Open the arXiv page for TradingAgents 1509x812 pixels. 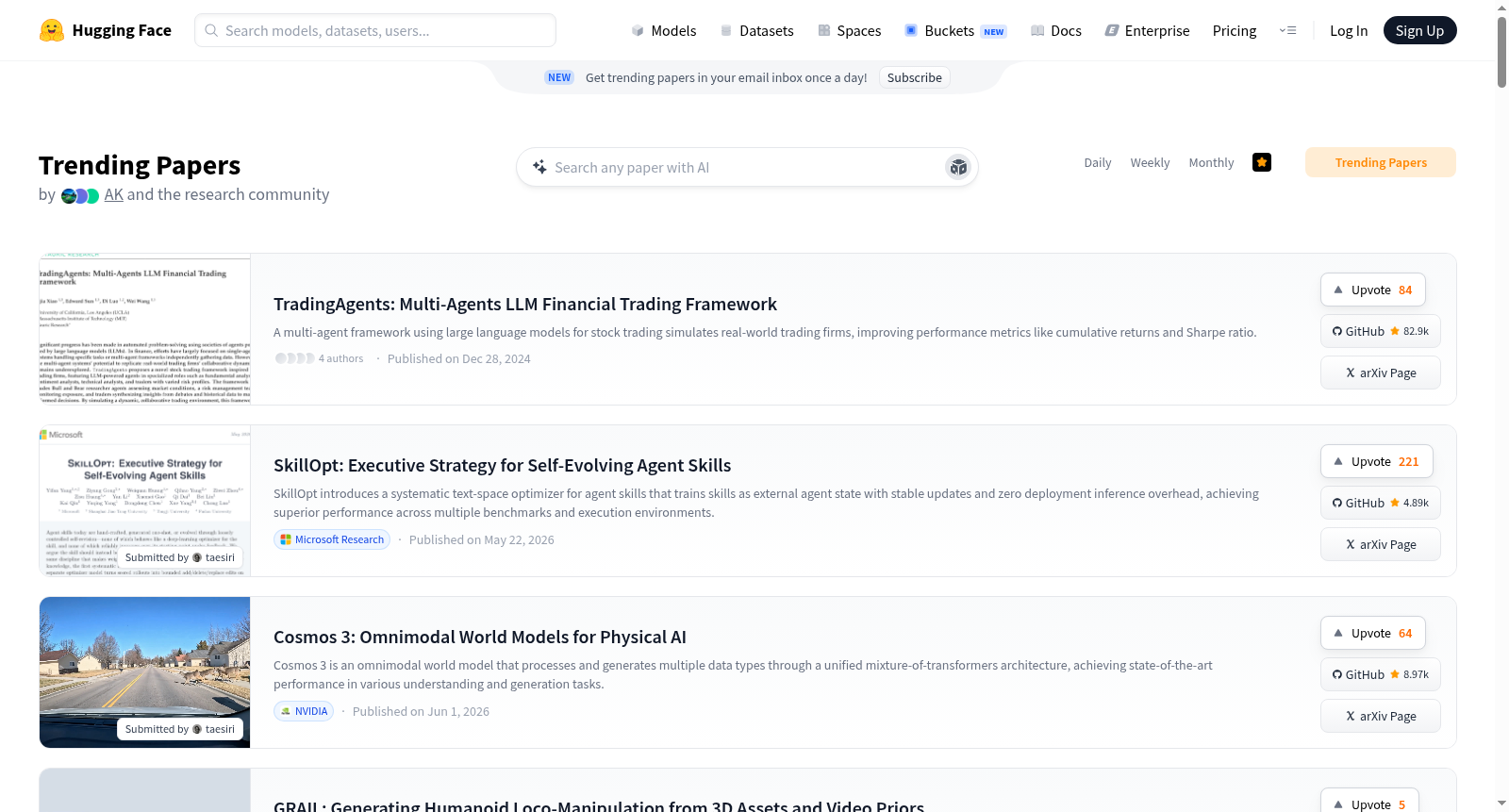tap(1381, 373)
